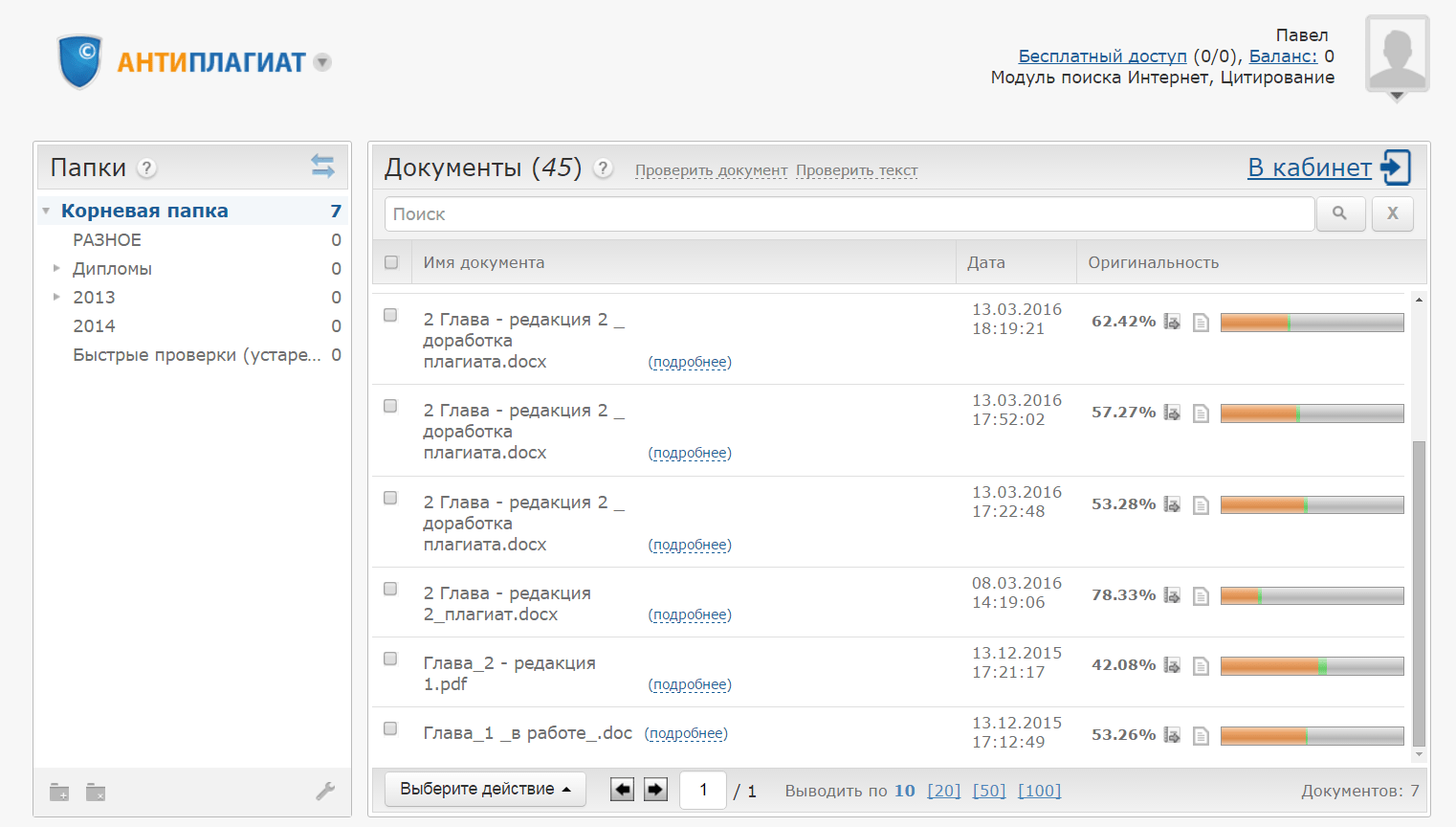
Task: Show 20 documents per page
Action: (x=944, y=791)
